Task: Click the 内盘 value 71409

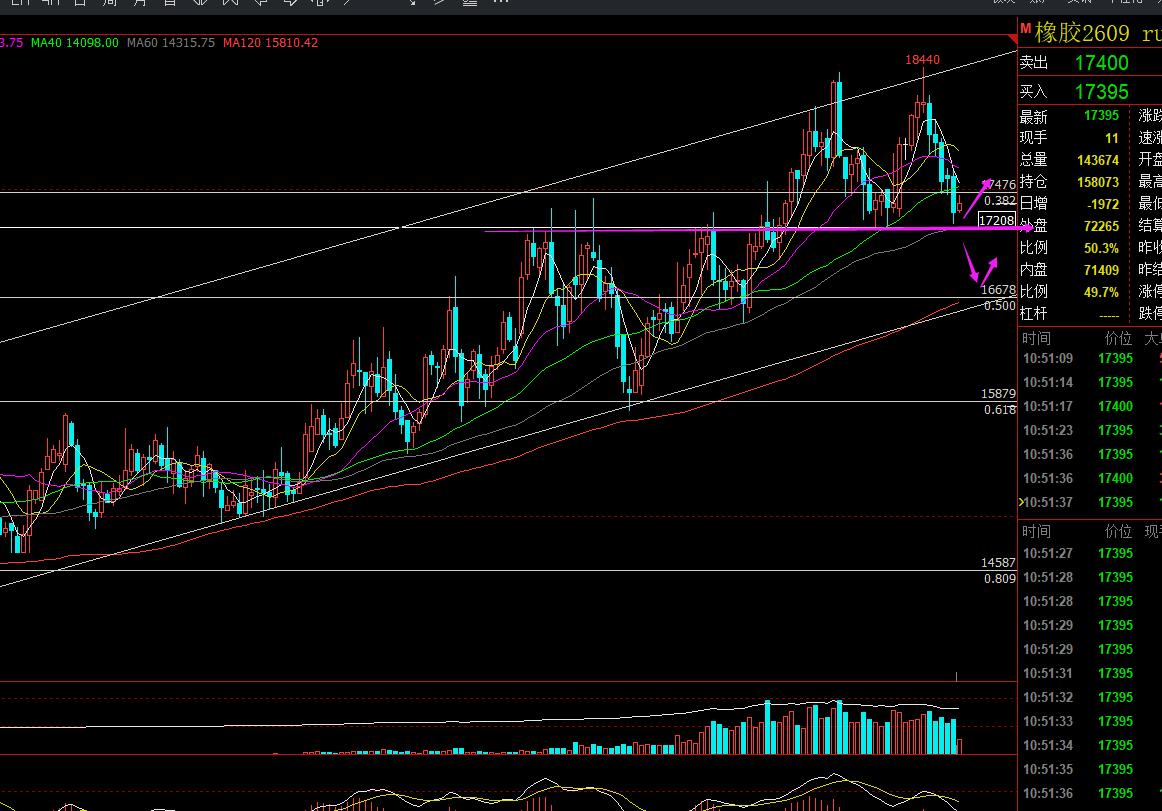Action: pyautogui.click(x=1101, y=271)
